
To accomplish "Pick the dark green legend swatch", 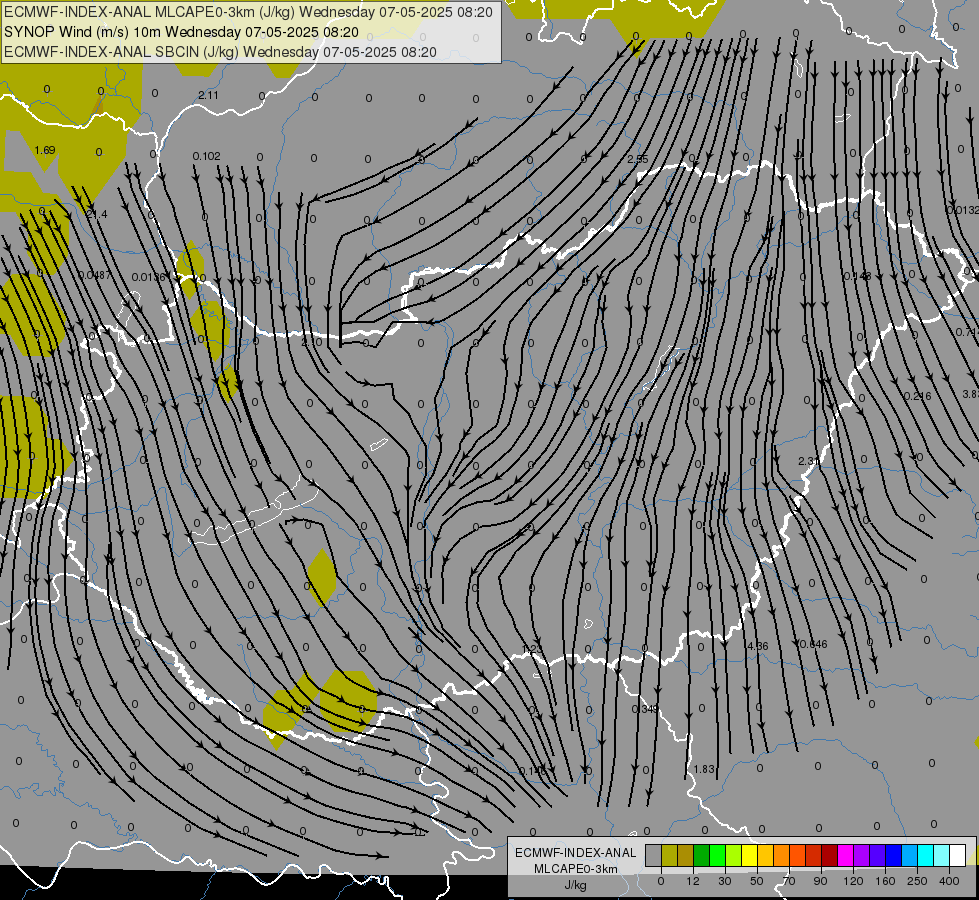I will (x=702, y=856).
